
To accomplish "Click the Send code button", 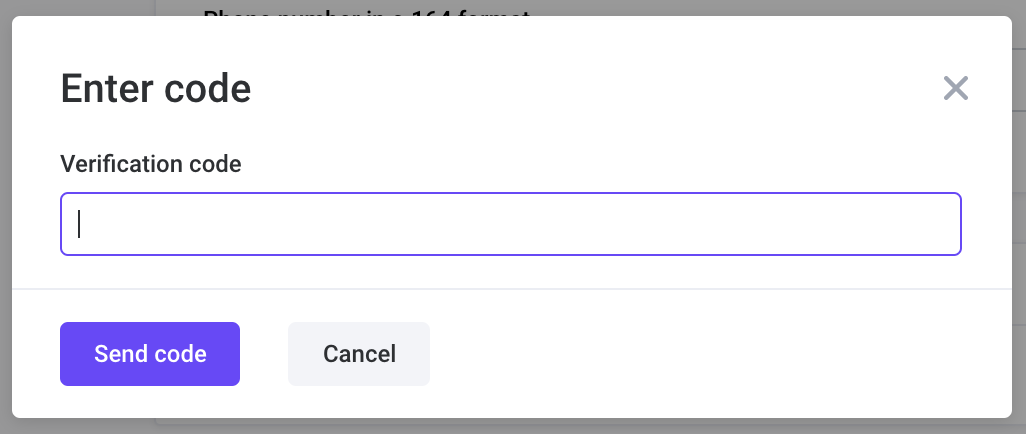I will coord(150,353).
